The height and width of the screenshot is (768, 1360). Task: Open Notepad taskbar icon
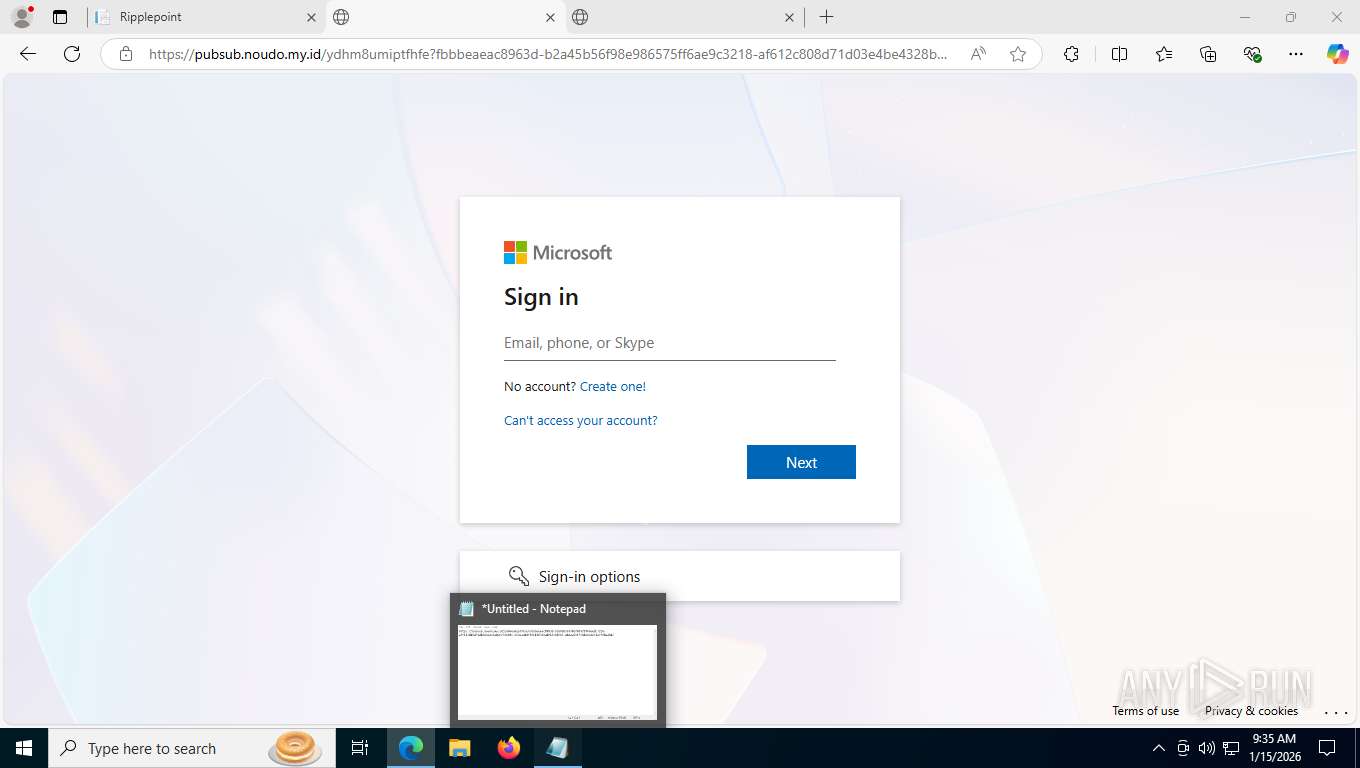(x=558, y=748)
